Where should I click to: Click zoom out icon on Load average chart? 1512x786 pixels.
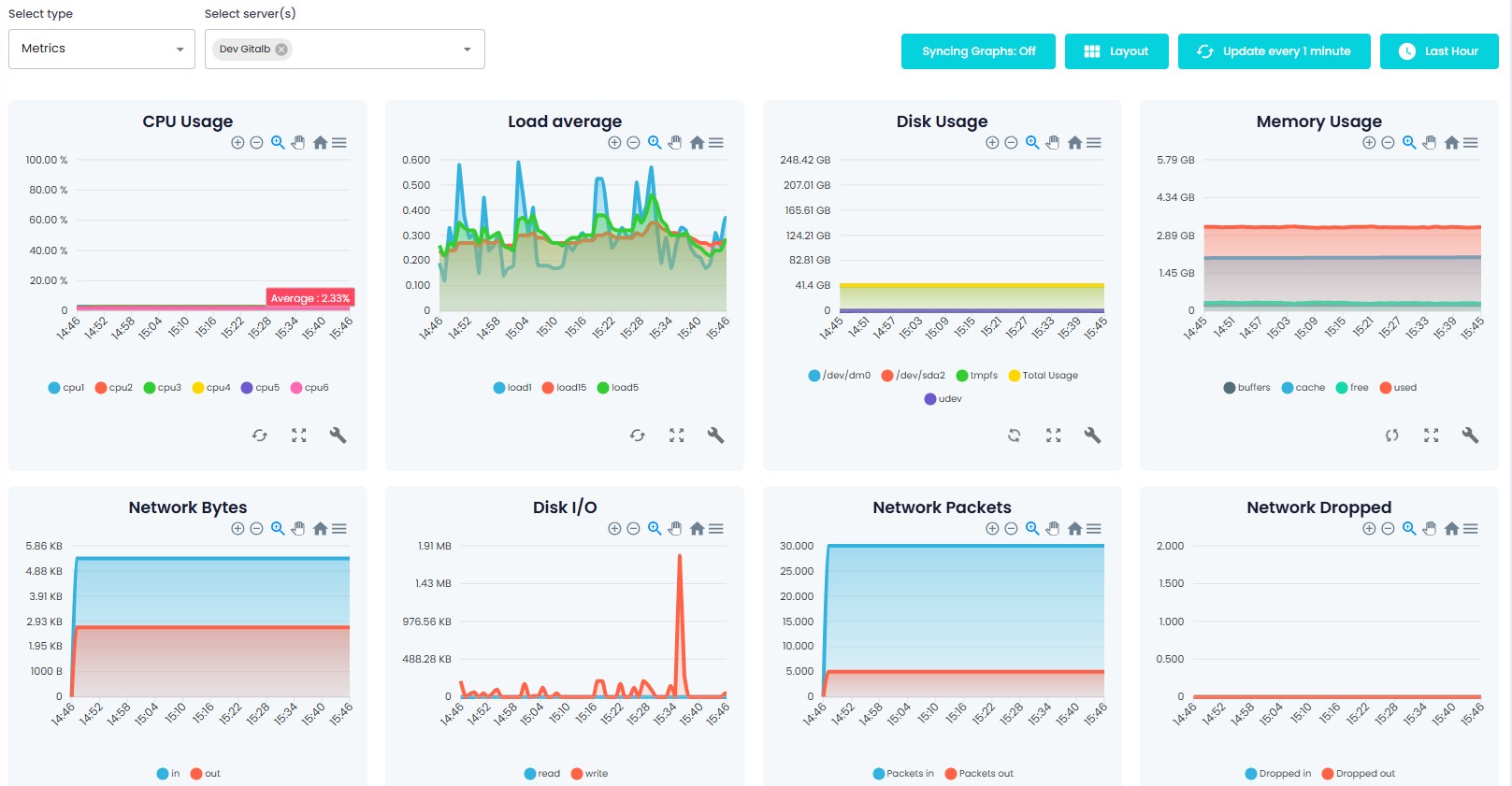(x=633, y=143)
